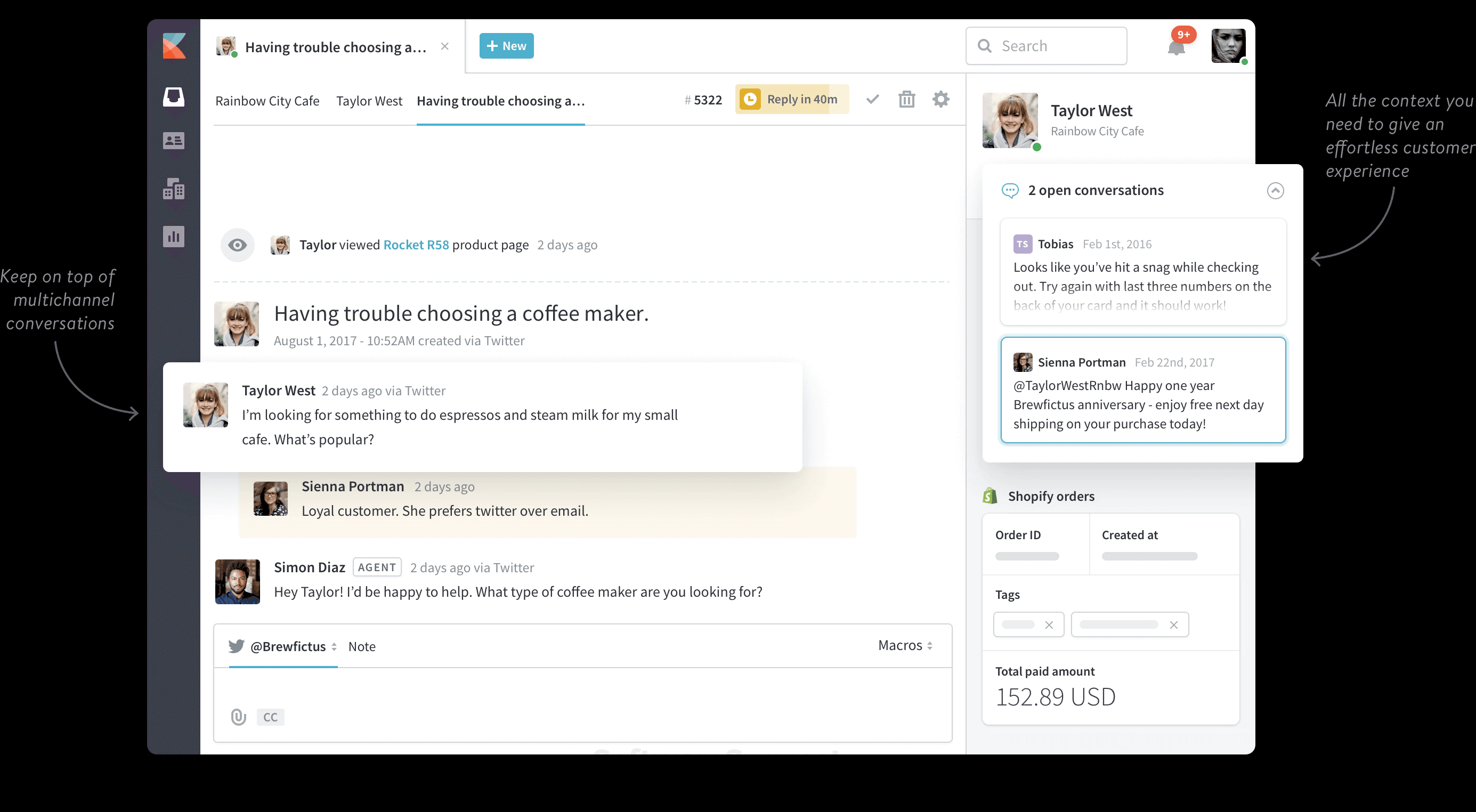Open the inbox icon in sidebar
The height and width of the screenshot is (812, 1476).
coord(173,96)
